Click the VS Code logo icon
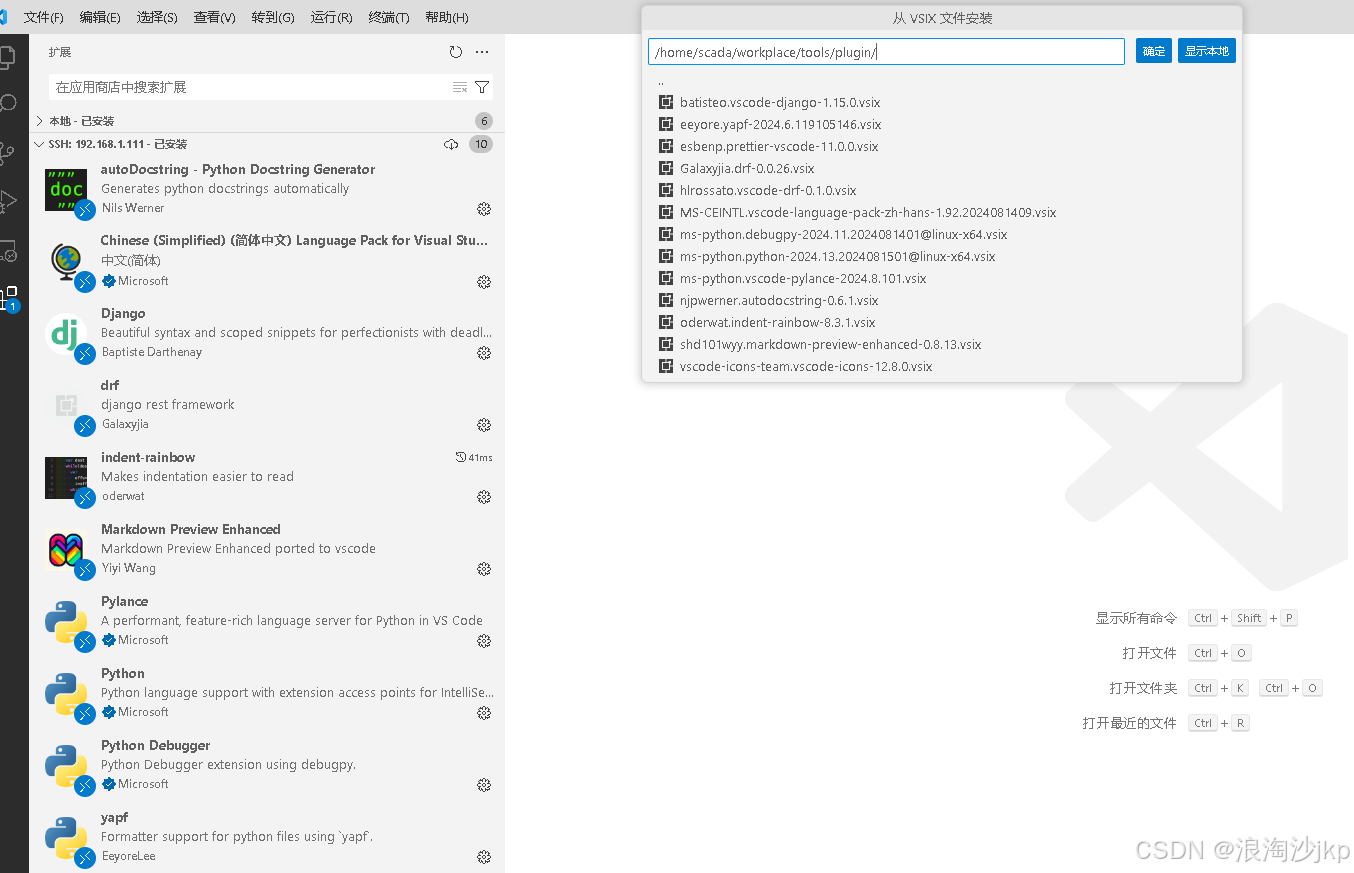The image size is (1354, 873). (3, 17)
